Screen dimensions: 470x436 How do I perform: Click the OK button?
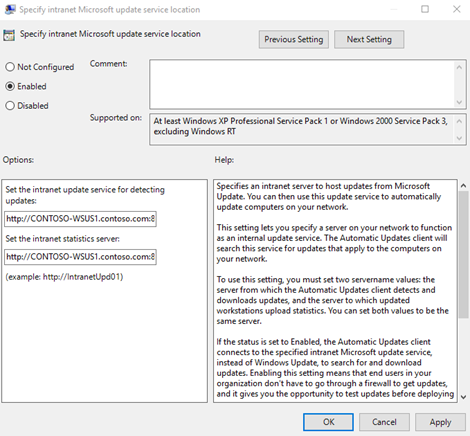pyautogui.click(x=328, y=422)
